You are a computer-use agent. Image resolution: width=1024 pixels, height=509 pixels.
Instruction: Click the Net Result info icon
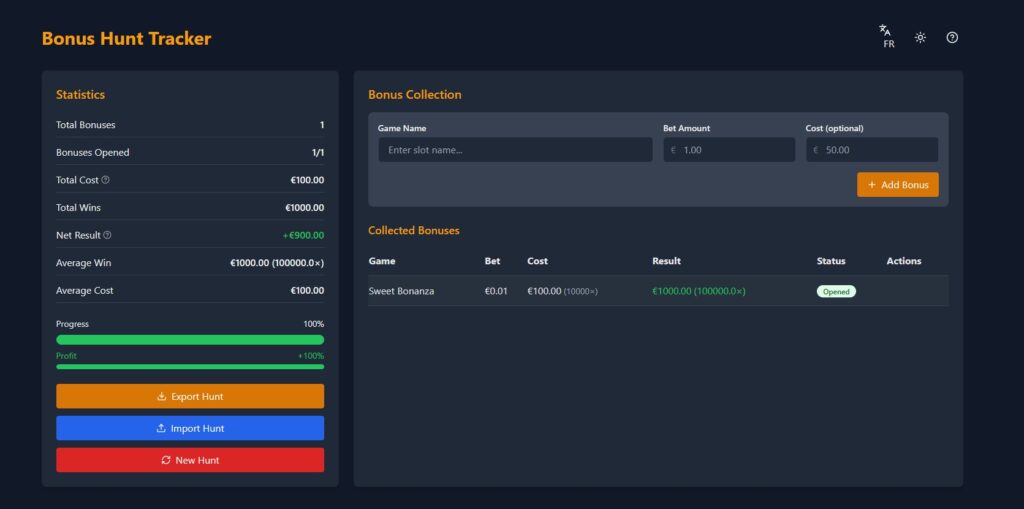[x=108, y=235]
